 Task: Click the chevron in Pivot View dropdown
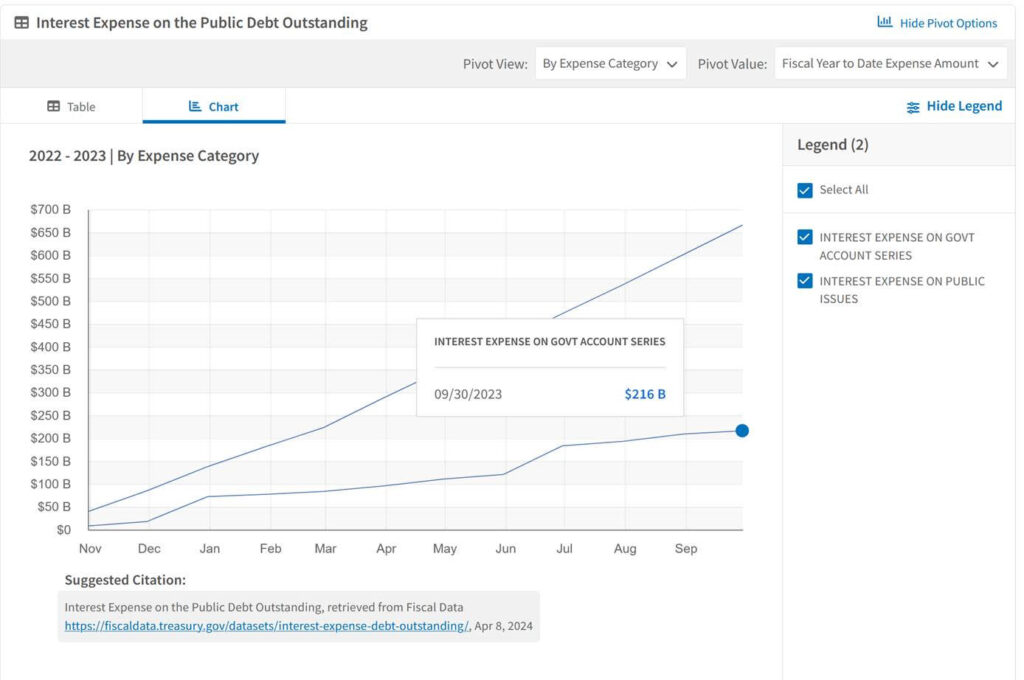click(672, 64)
